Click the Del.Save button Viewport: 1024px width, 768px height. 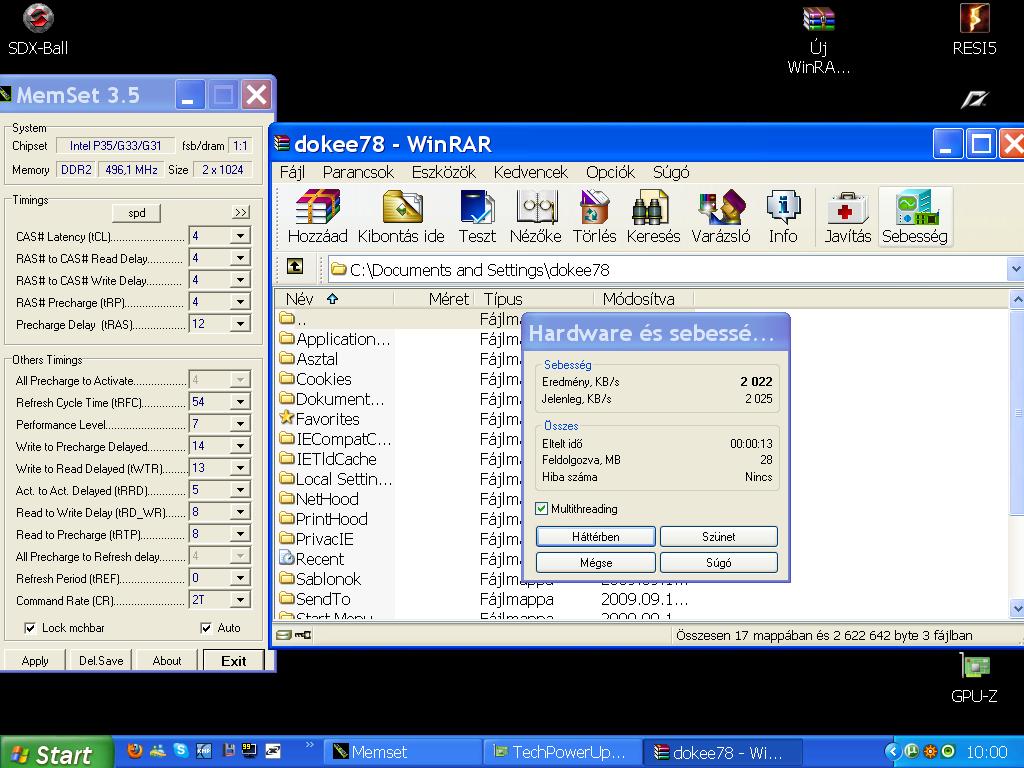coord(101,660)
